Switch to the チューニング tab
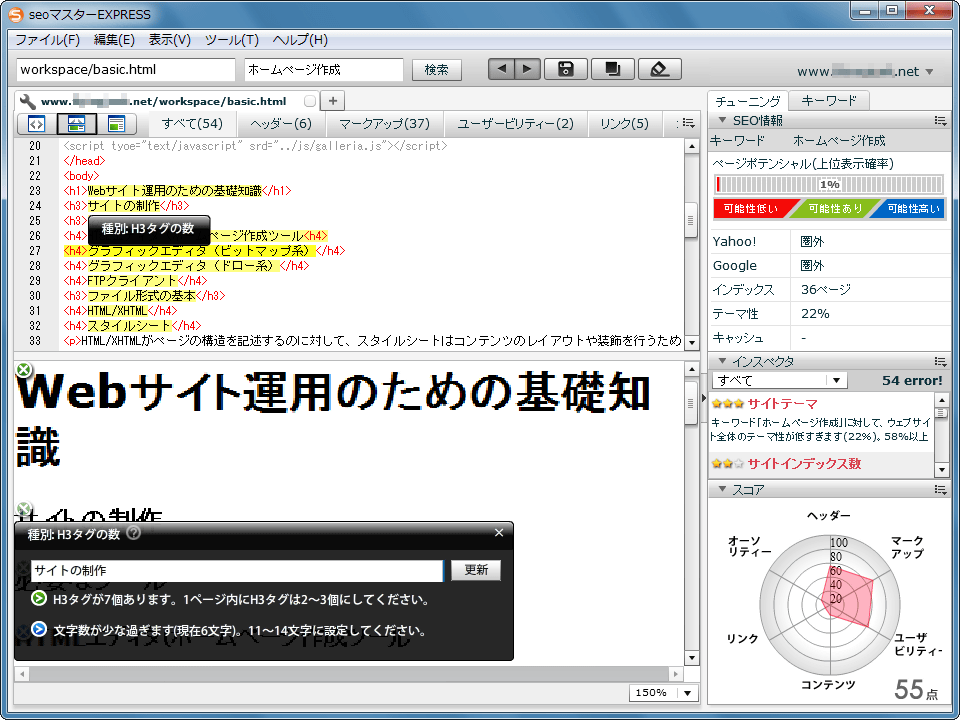Screen dimensions: 960x720 (x=748, y=101)
